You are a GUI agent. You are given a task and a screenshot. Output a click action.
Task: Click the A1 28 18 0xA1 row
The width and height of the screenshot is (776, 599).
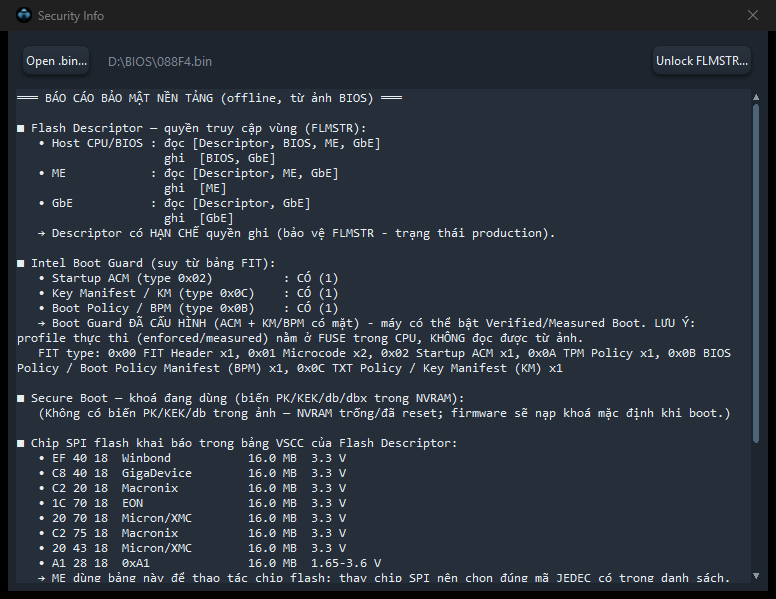point(210,563)
